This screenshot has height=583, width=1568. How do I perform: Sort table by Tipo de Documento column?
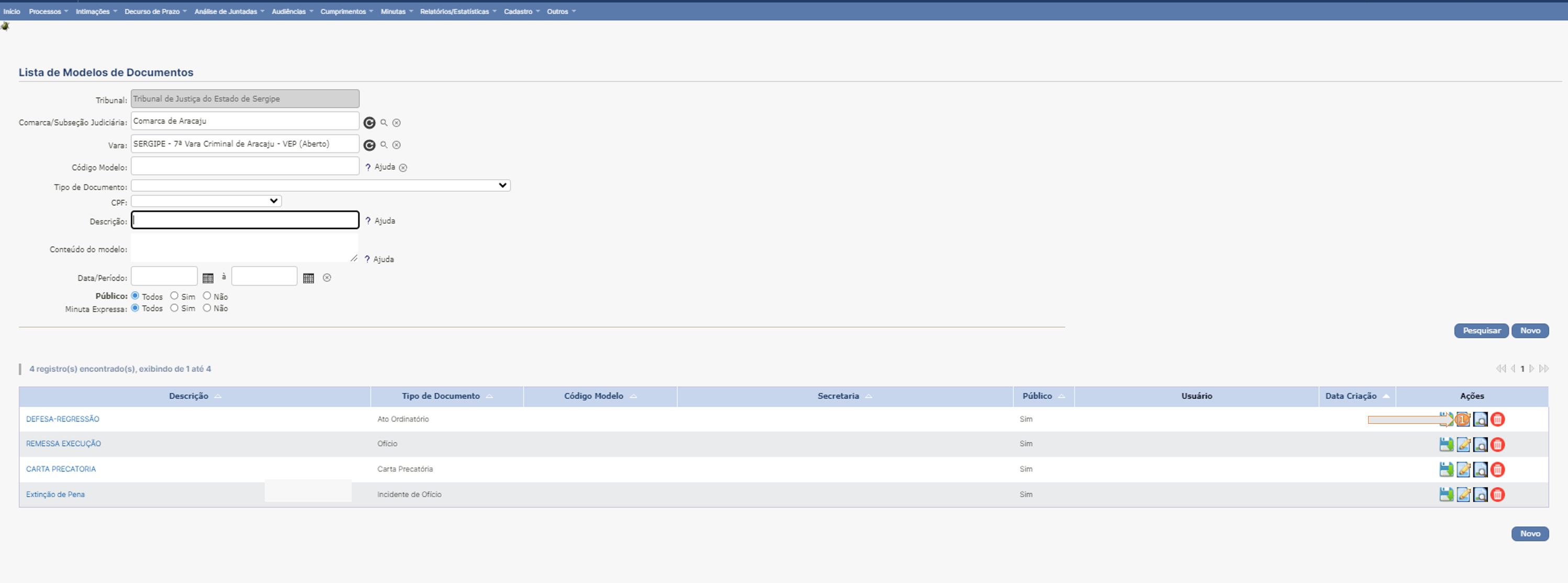point(447,396)
